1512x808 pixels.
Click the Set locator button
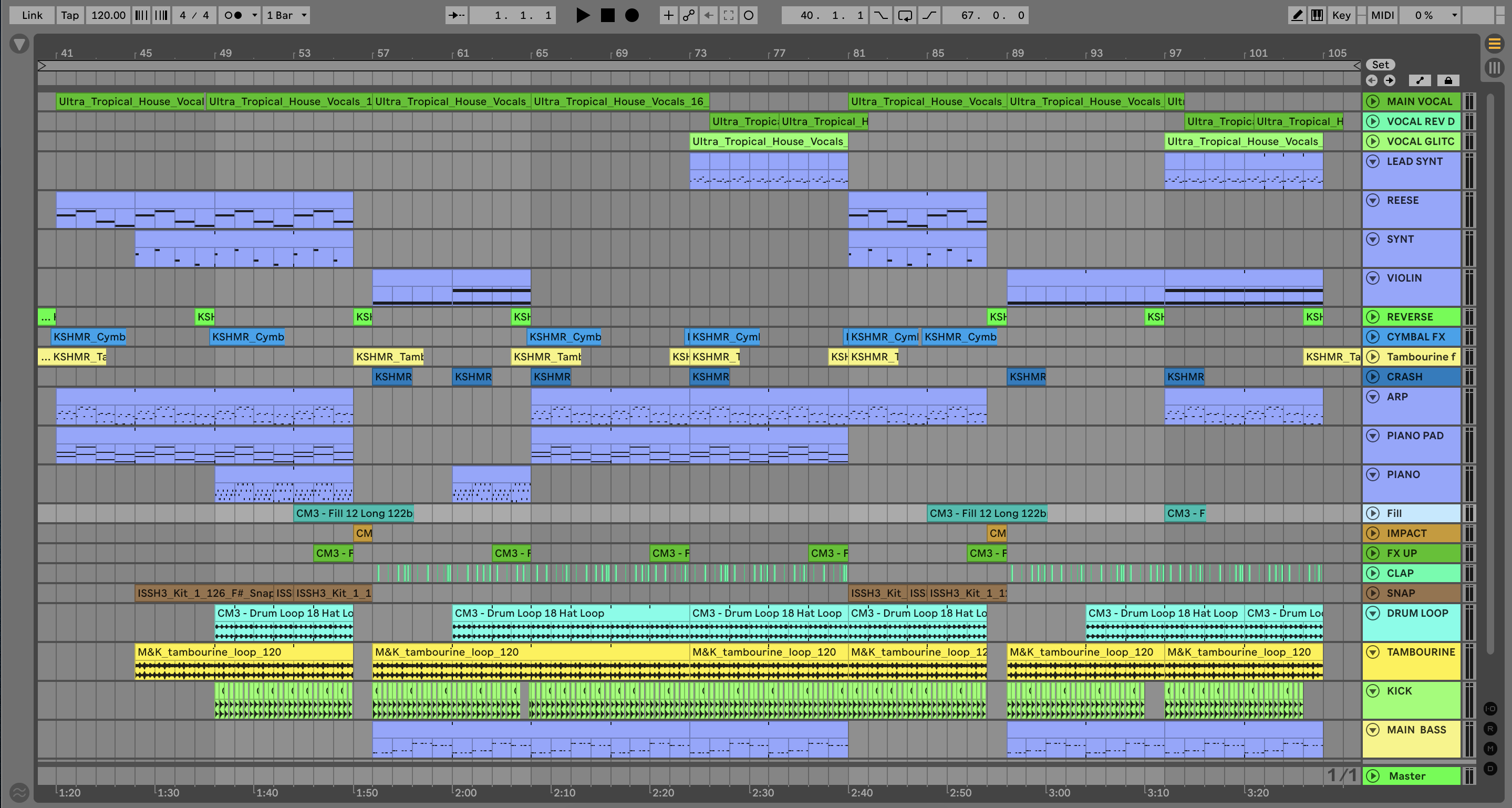(x=1380, y=65)
